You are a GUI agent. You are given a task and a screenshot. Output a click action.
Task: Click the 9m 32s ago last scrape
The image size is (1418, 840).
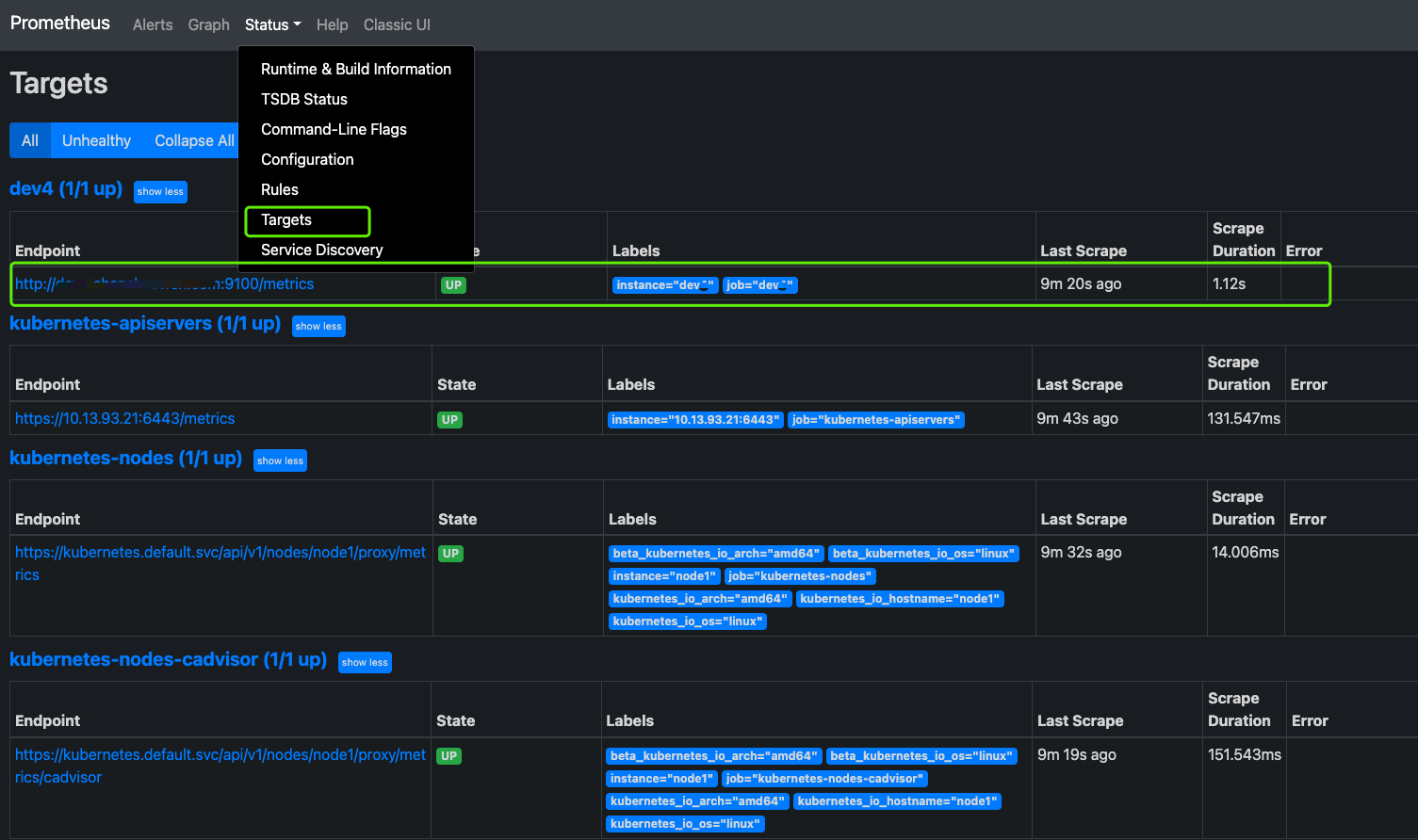[x=1081, y=552]
